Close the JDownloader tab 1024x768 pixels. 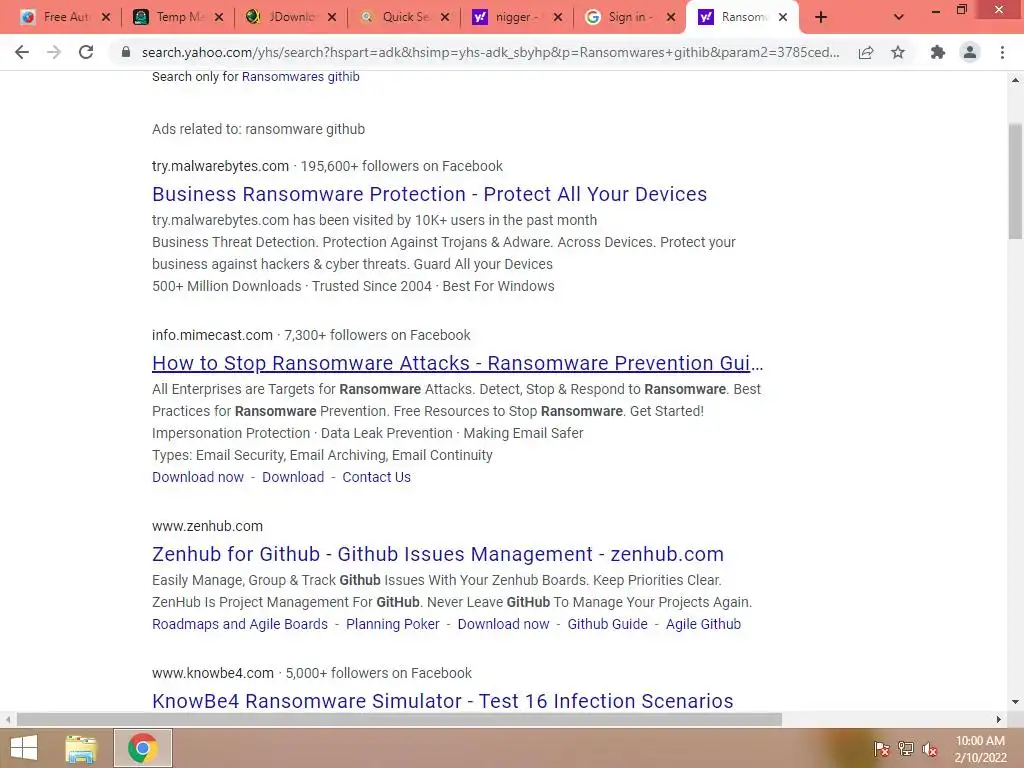tap(332, 18)
